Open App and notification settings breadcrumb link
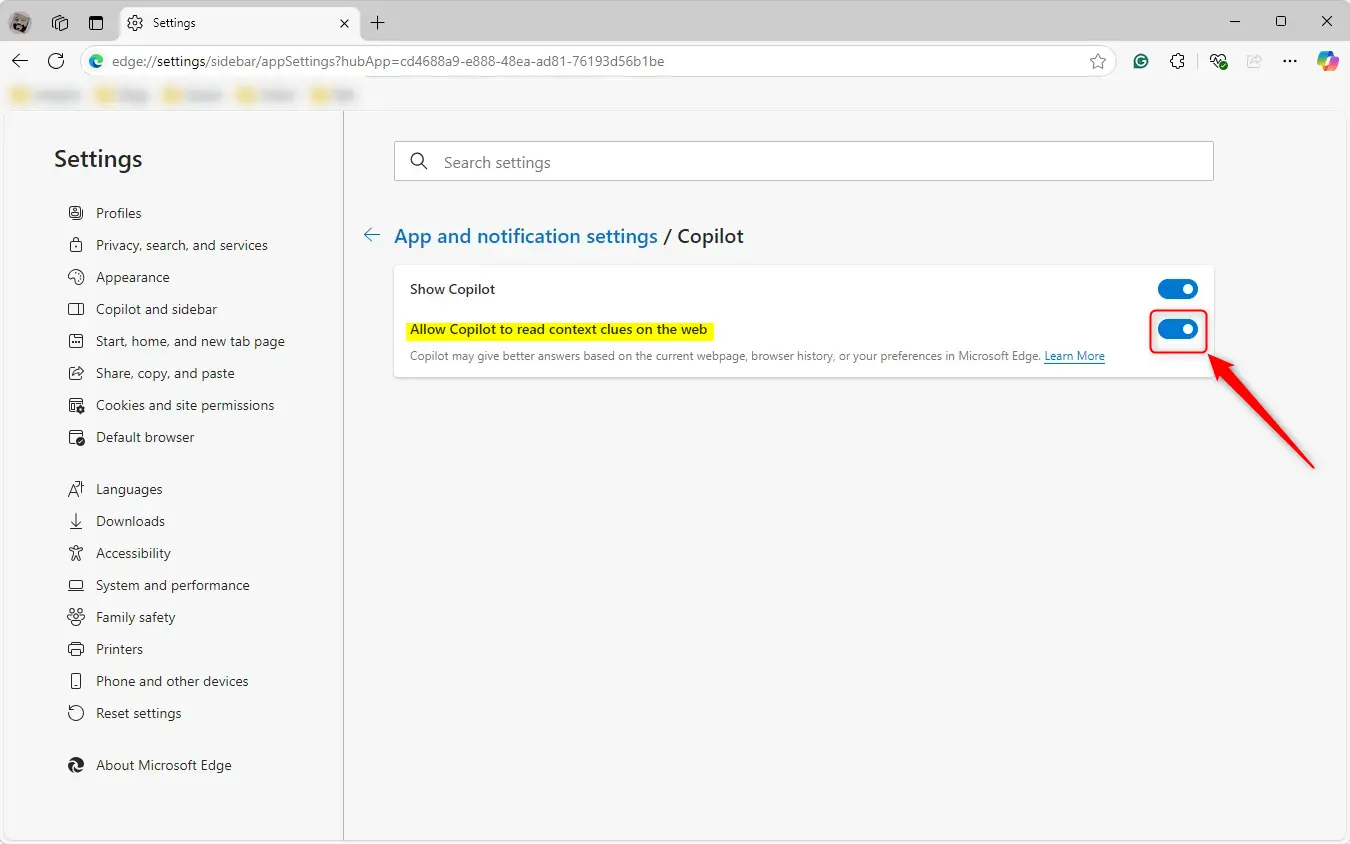Image resolution: width=1350 pixels, height=844 pixels. [x=526, y=236]
